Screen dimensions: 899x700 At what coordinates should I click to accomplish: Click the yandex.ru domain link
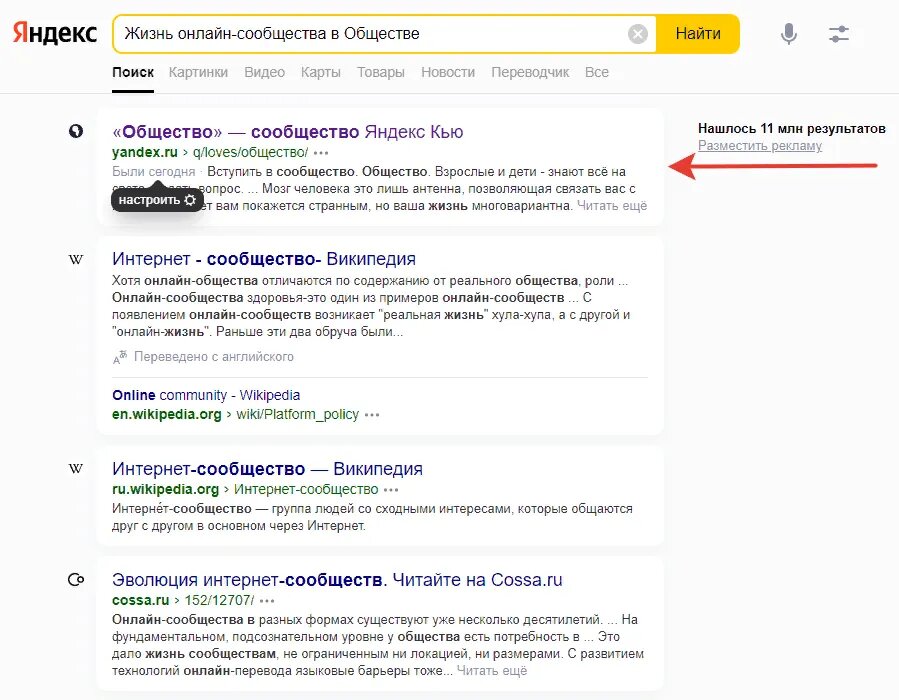[145, 152]
